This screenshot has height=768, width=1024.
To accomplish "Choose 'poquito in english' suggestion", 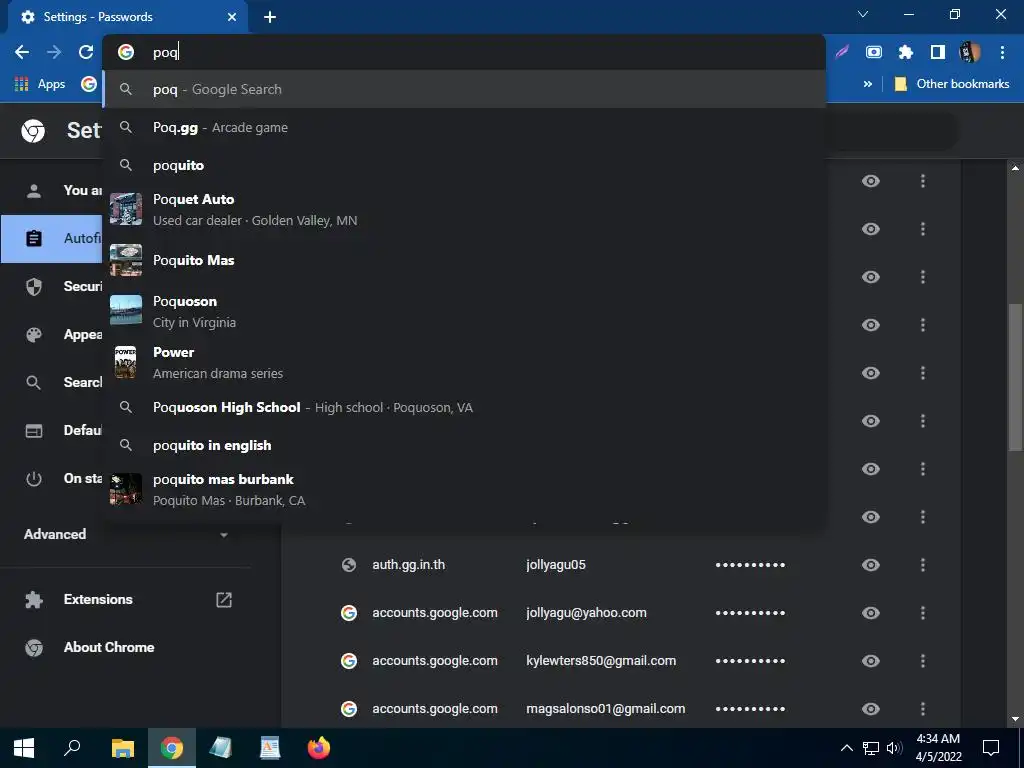I will pyautogui.click(x=464, y=445).
